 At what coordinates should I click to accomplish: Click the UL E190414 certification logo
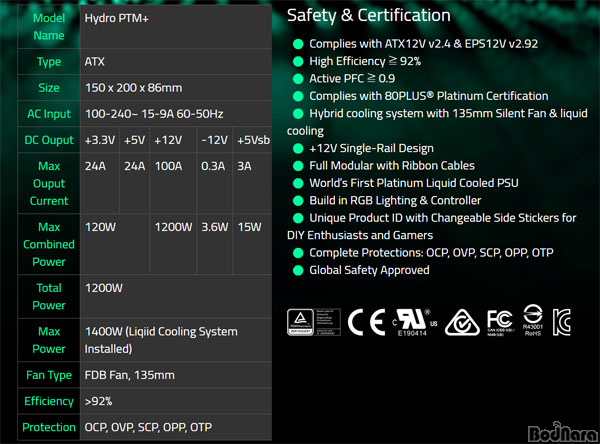click(x=415, y=323)
